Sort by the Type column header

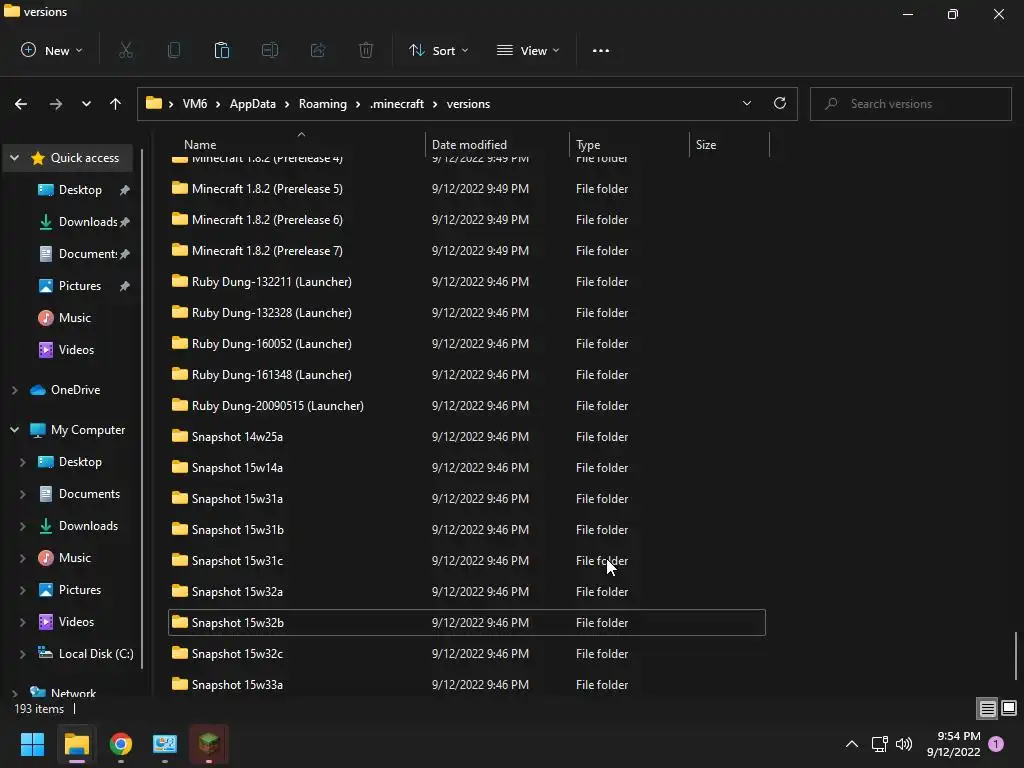click(x=629, y=144)
